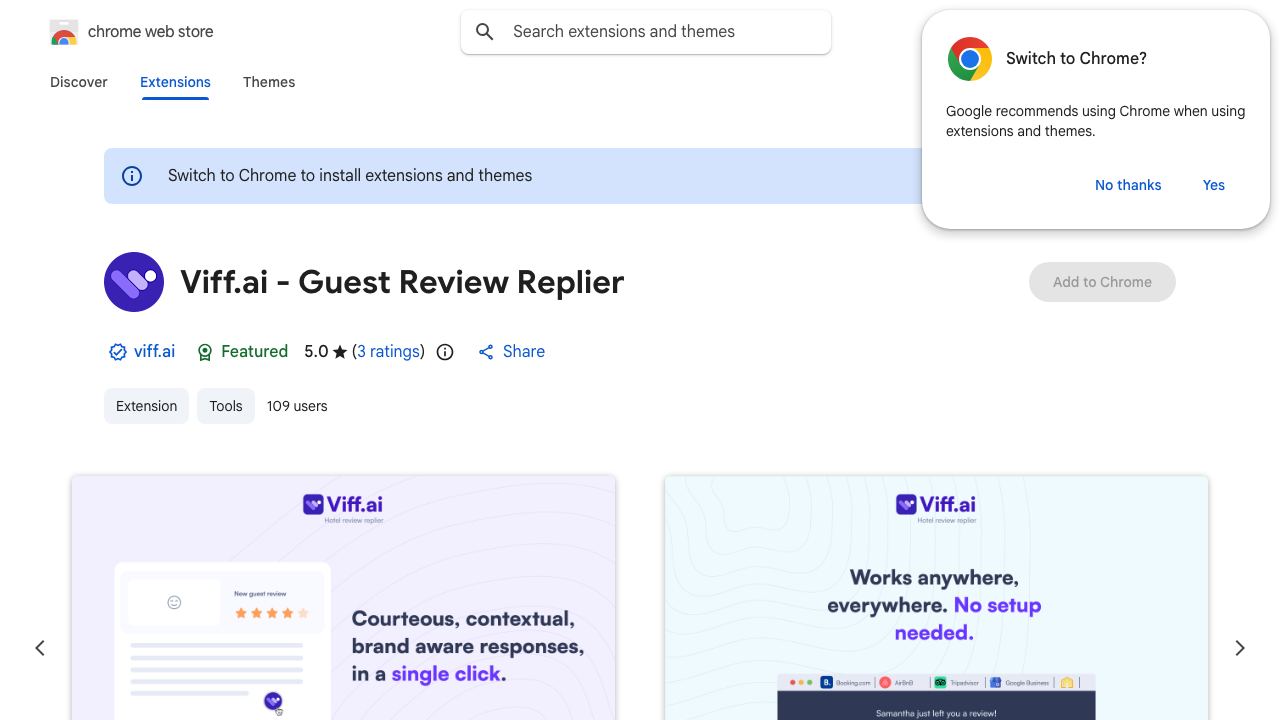Click the 109 users text
Screen dimensions: 1280x720
(297, 406)
